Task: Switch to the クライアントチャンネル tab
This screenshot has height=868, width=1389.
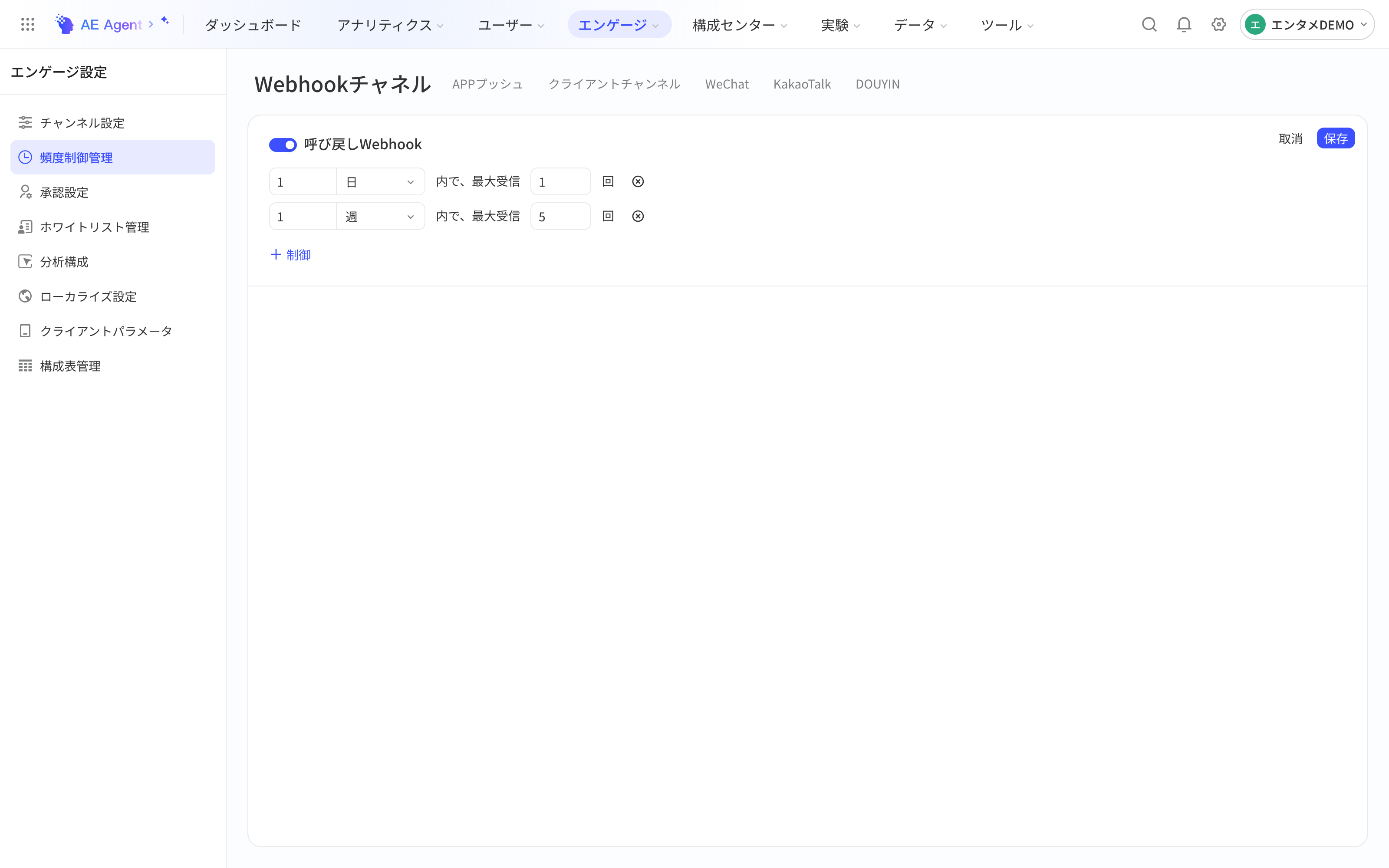Action: (x=614, y=84)
